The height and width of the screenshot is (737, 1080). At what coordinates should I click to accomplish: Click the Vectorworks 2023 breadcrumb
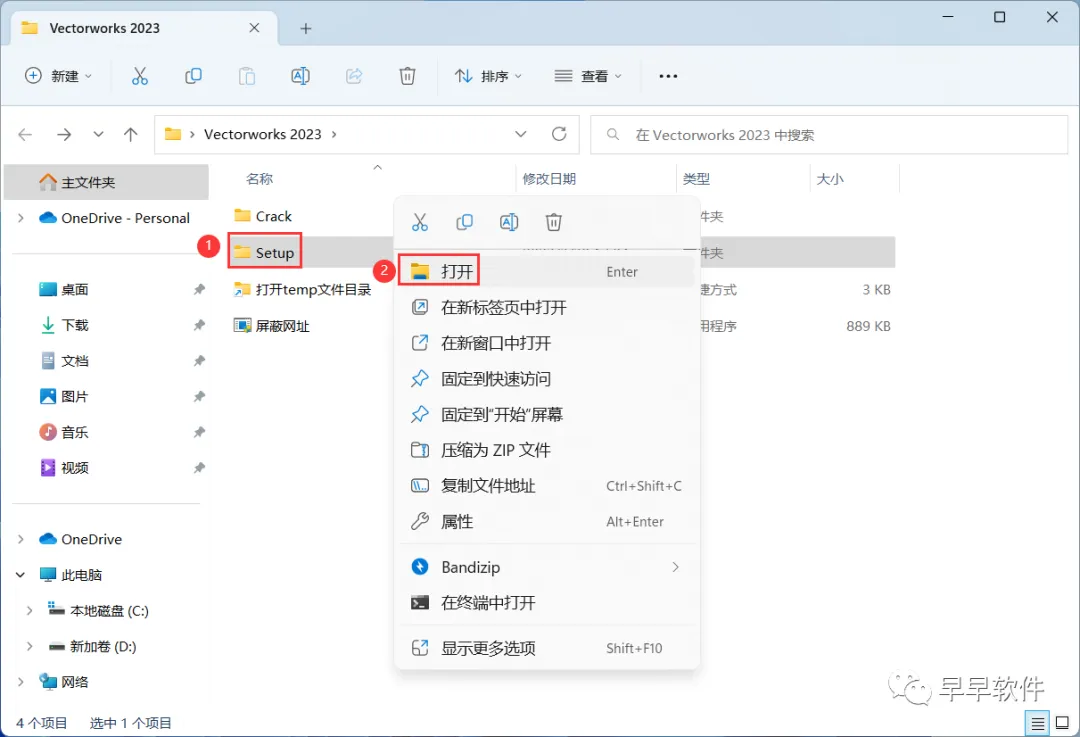(x=262, y=134)
